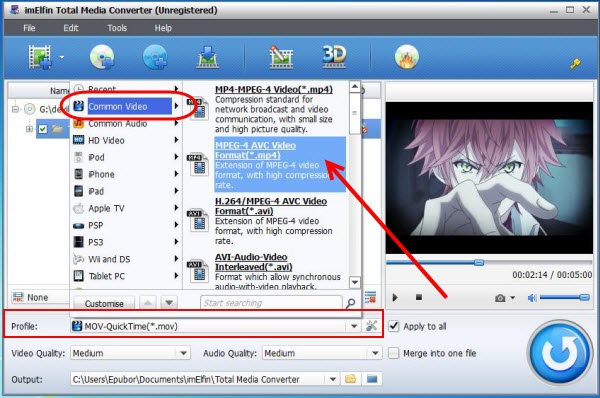The height and width of the screenshot is (398, 600).
Task: Move profile down arrow button
Action: (169, 303)
